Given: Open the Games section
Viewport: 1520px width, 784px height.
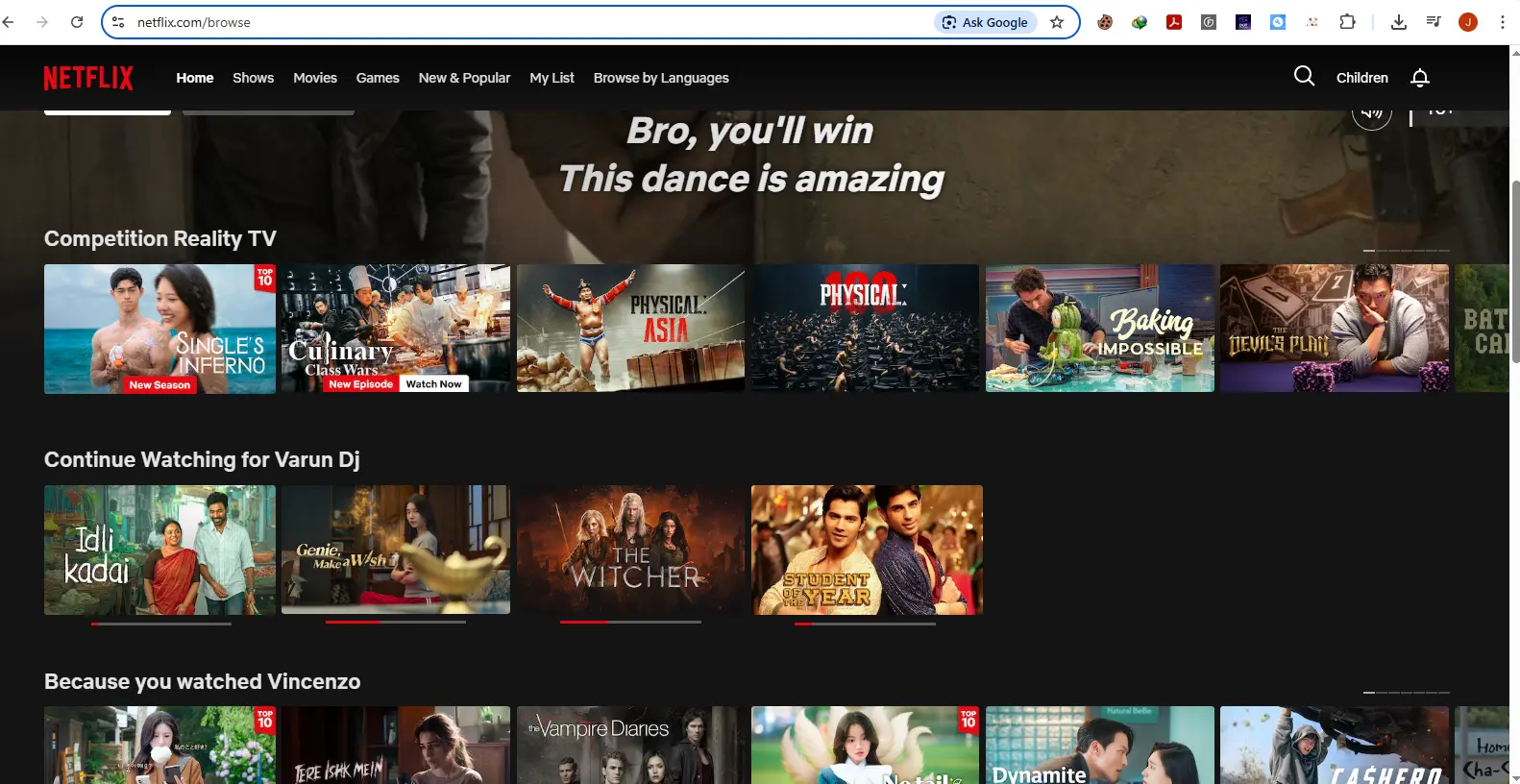Looking at the screenshot, I should 378,78.
